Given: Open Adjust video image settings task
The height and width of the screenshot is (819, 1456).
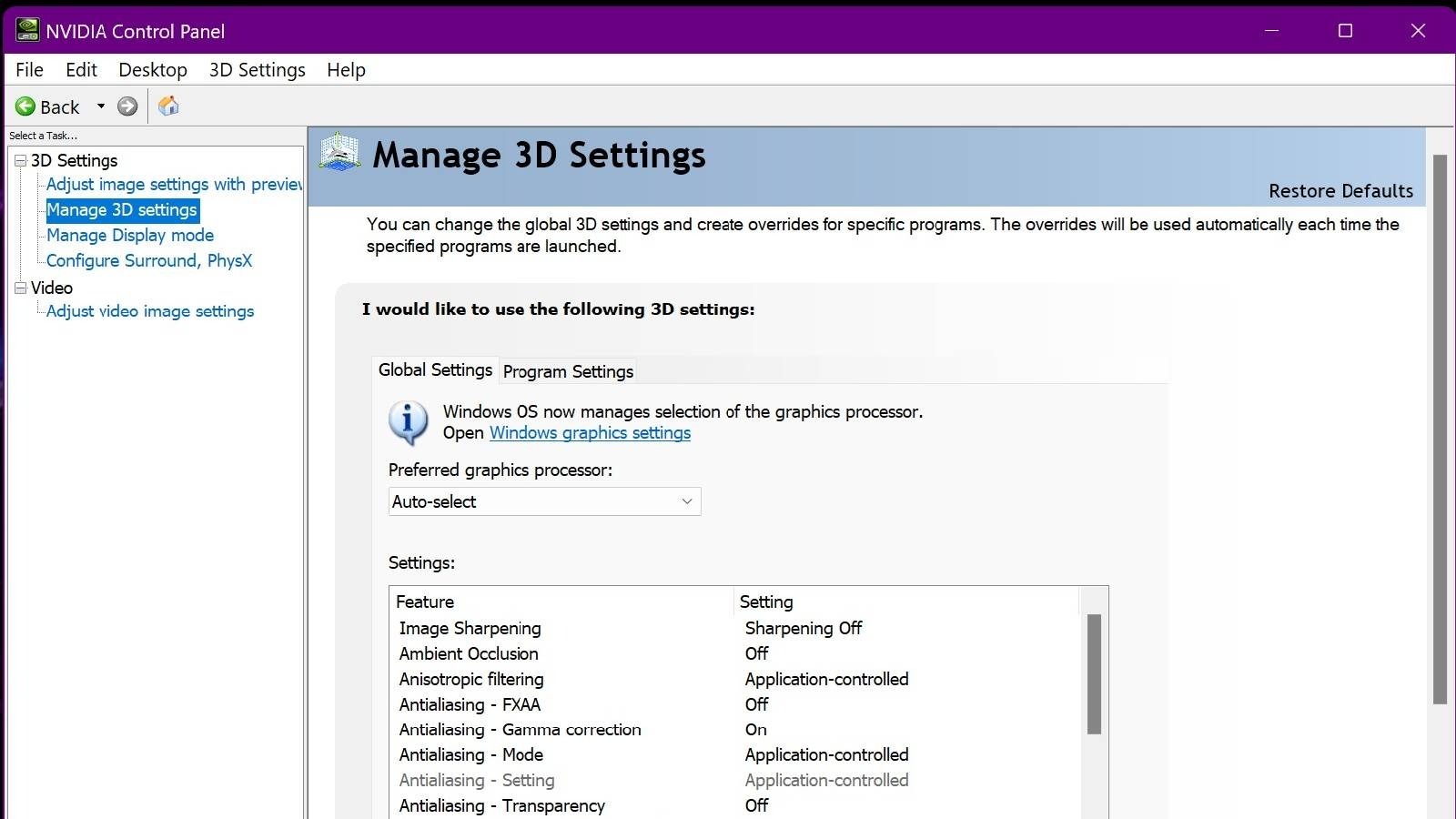Looking at the screenshot, I should pyautogui.click(x=150, y=311).
